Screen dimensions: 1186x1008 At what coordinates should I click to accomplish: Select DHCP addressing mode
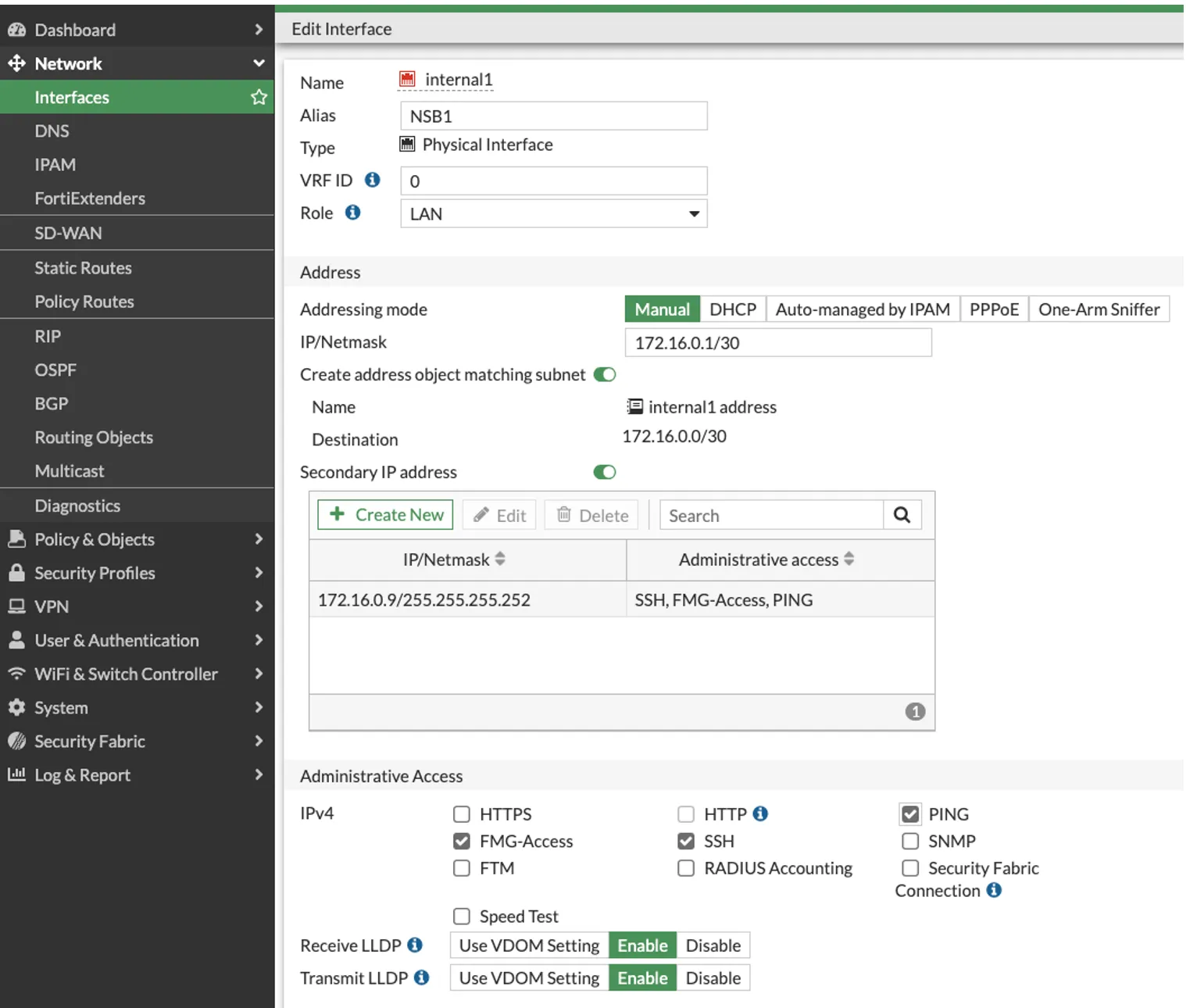[x=733, y=309]
